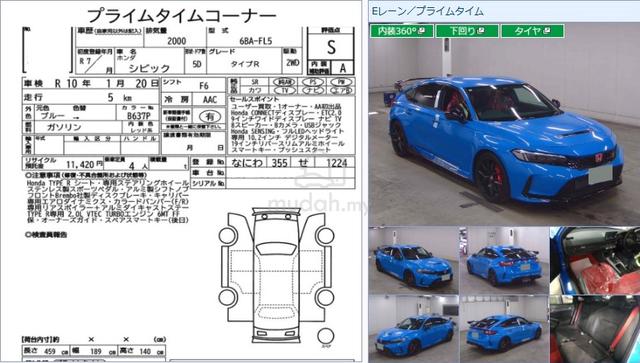Click the model code 6BA-FL5
640x363 pixels.
(256, 41)
